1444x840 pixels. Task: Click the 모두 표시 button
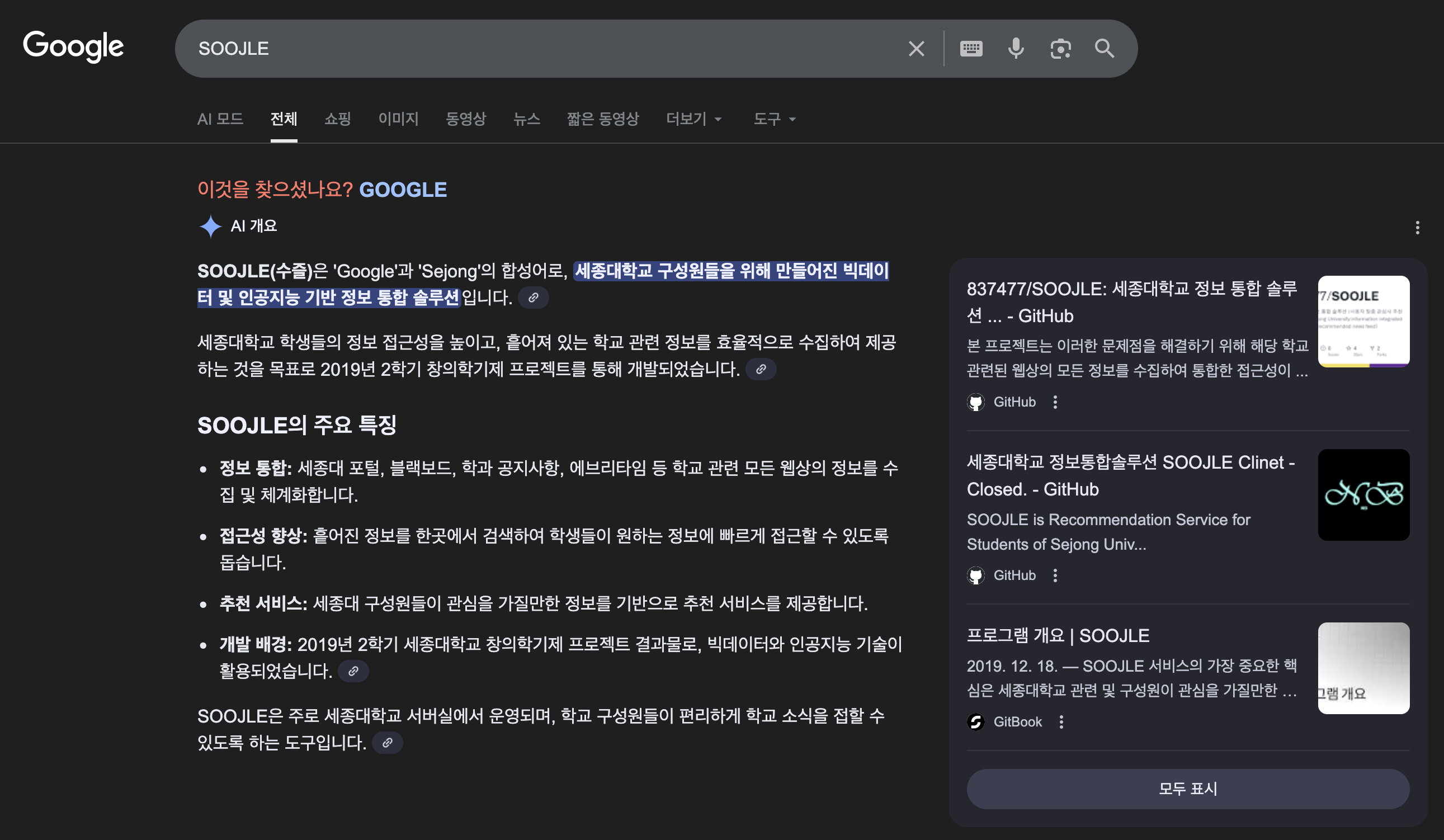(1188, 789)
